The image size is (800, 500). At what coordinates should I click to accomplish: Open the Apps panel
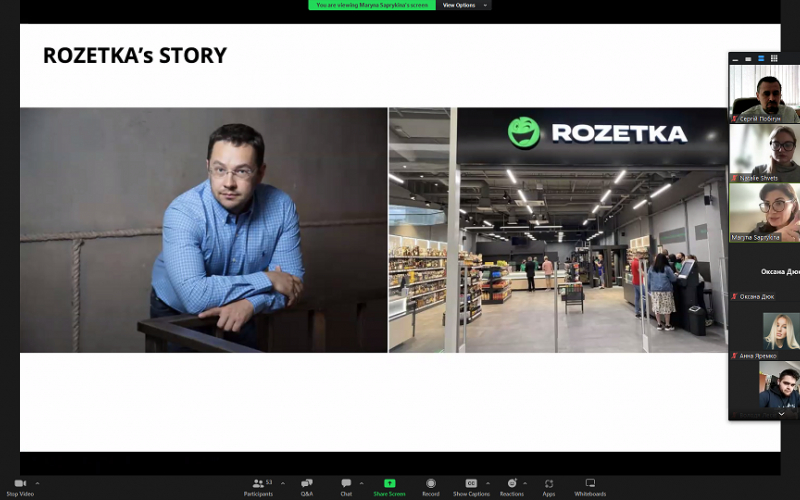coord(548,487)
